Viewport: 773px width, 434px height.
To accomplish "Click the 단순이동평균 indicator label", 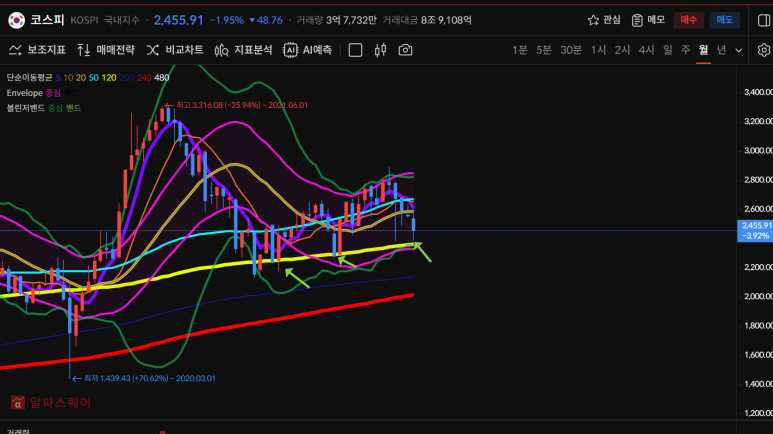I will [x=29, y=77].
